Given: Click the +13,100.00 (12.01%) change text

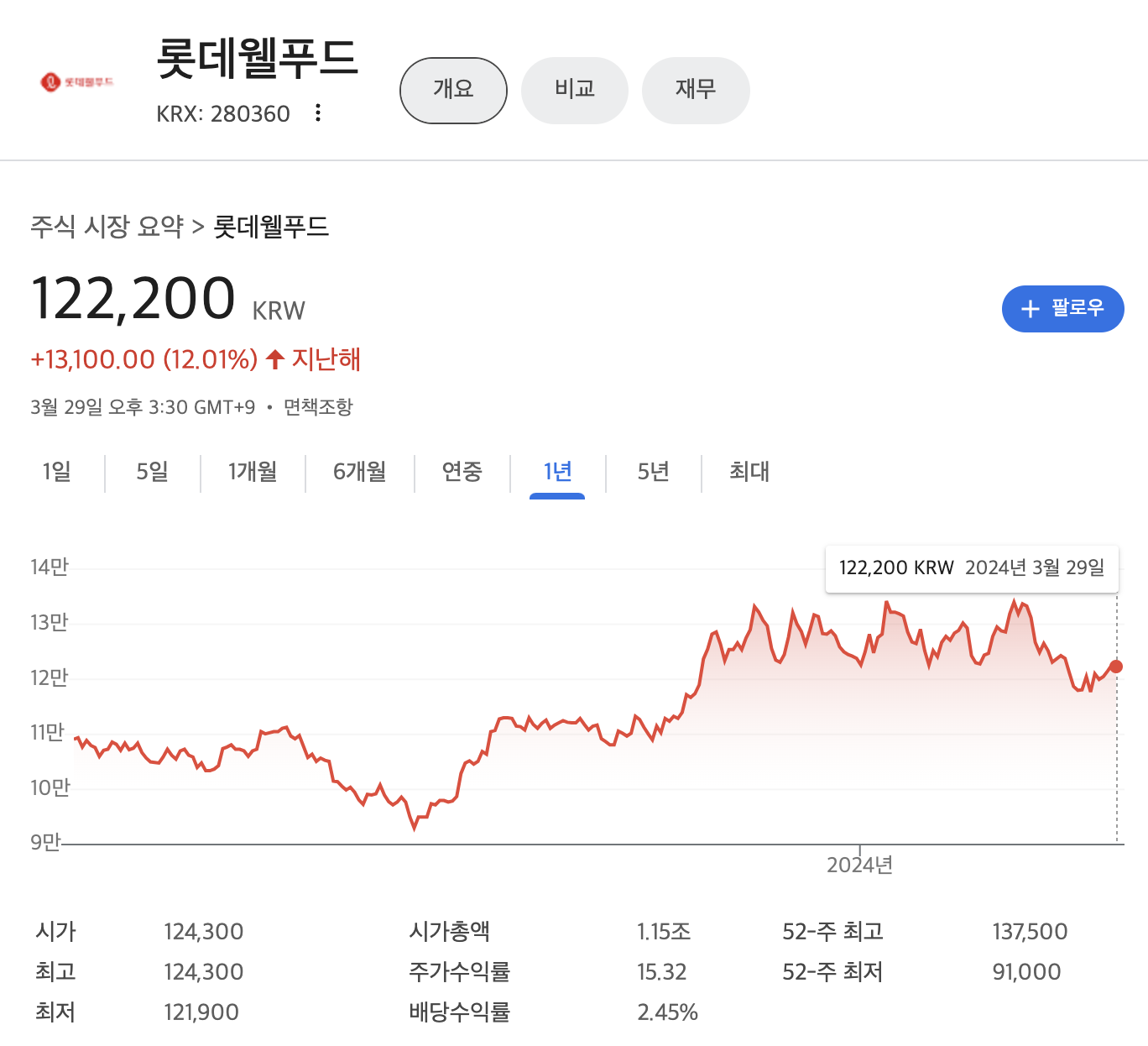Looking at the screenshot, I should [x=143, y=359].
